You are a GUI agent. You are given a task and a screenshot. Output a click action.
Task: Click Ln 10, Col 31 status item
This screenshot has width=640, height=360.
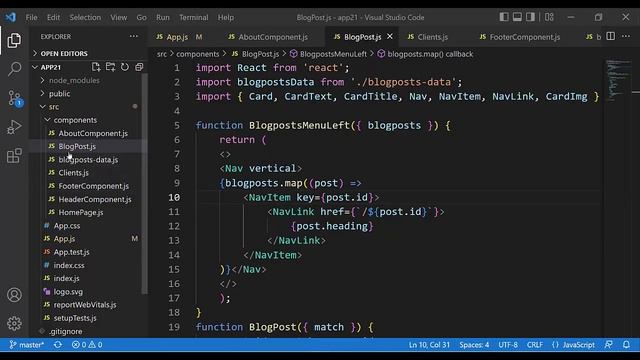[x=429, y=345]
